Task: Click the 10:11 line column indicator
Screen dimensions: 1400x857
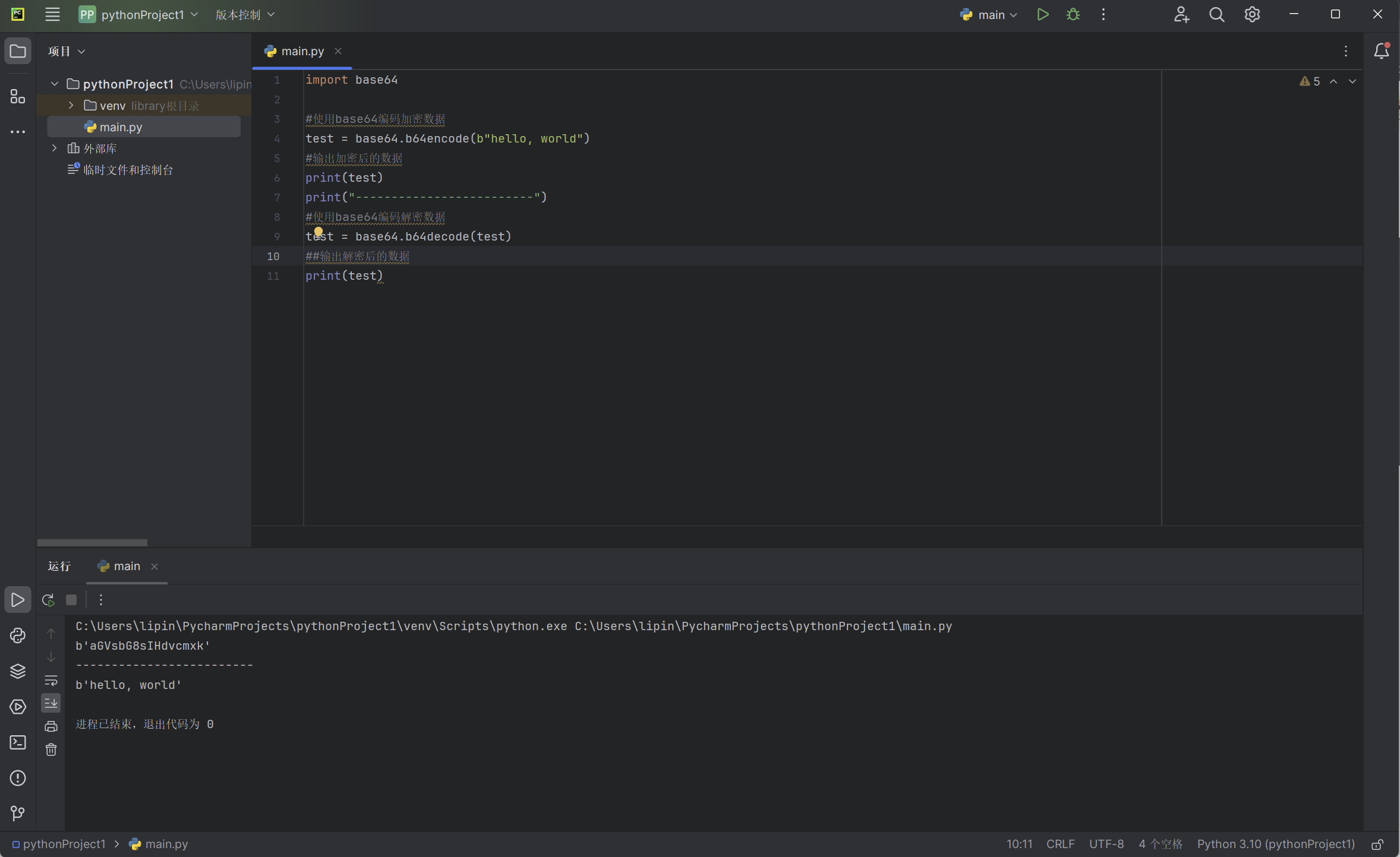Action: click(x=1019, y=844)
